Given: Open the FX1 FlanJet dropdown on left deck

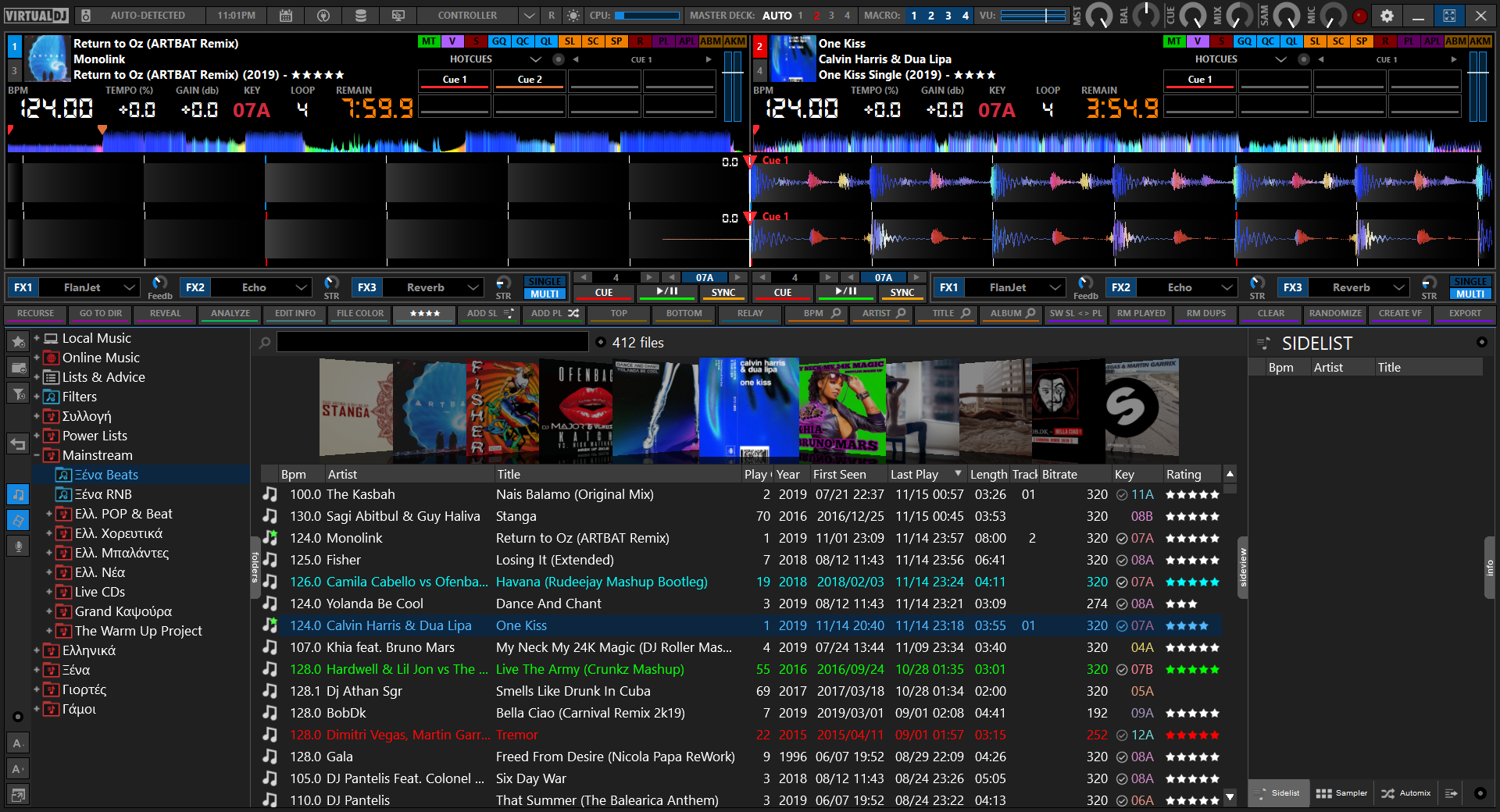Looking at the screenshot, I should [130, 288].
